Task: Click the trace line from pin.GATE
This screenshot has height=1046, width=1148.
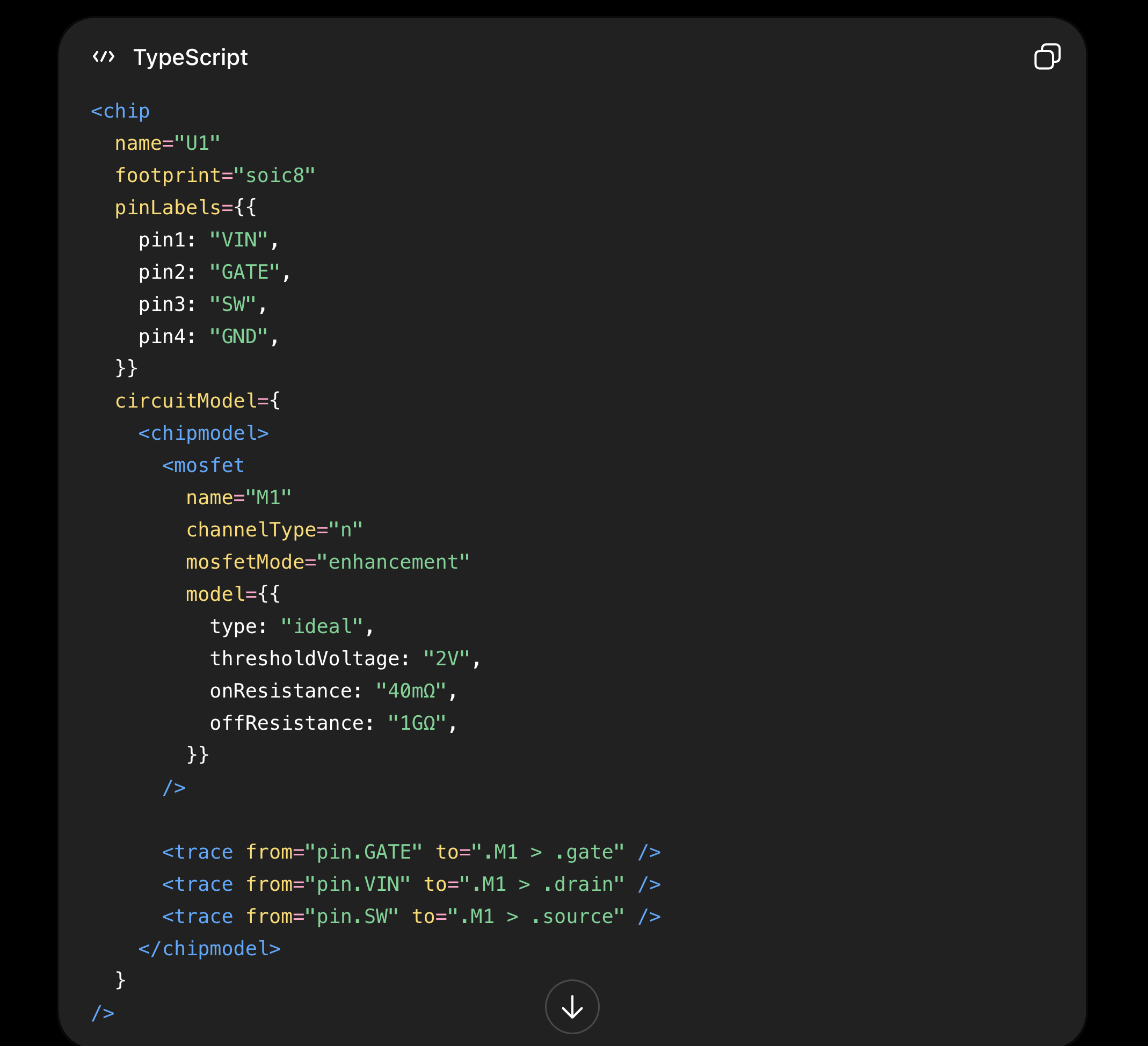Action: [412, 852]
